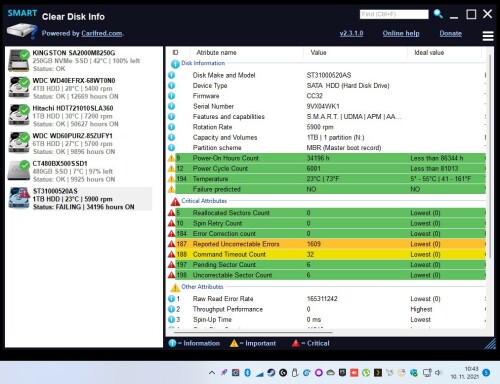This screenshot has height=384, width=500.
Task: Select the Hitachi HDT721010SLA360 disk
Action: point(80,116)
